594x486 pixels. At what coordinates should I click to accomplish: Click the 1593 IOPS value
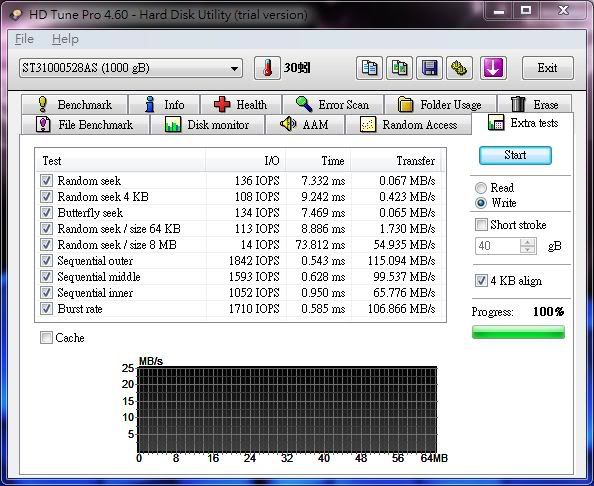[254, 277]
